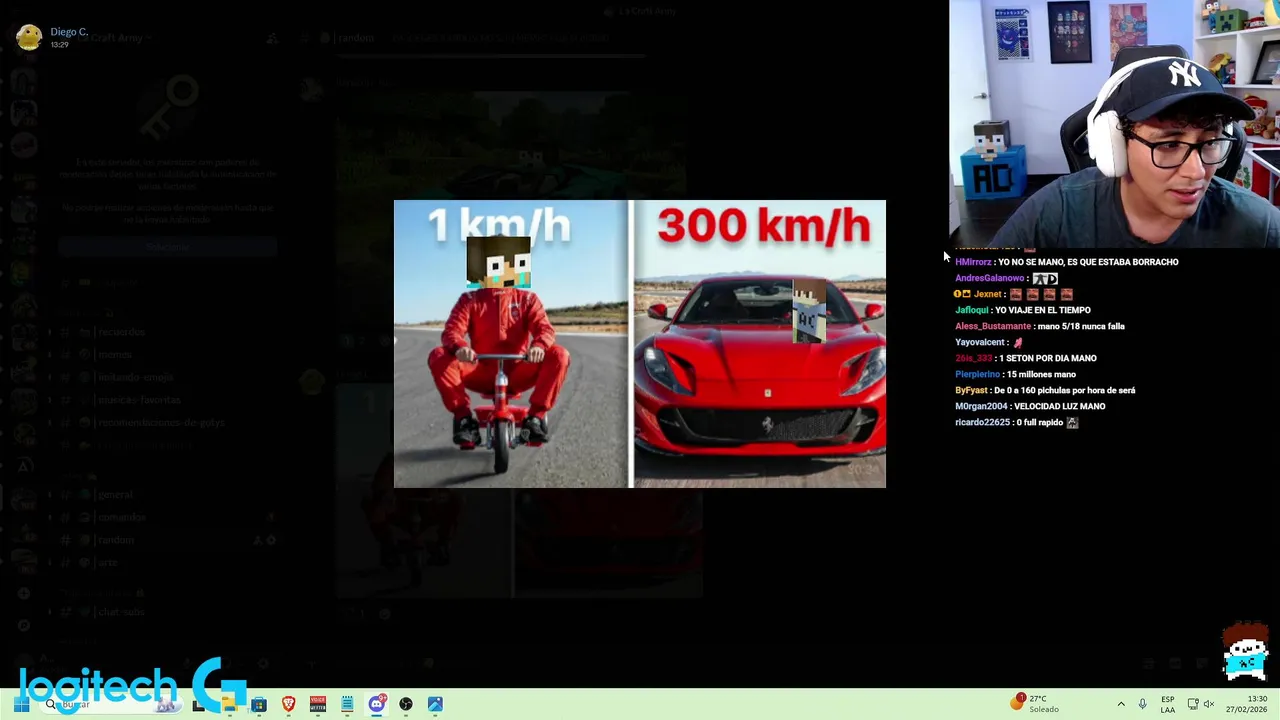1280x720 pixels.
Task: Select the random channel in the sidebar
Action: click(x=116, y=540)
